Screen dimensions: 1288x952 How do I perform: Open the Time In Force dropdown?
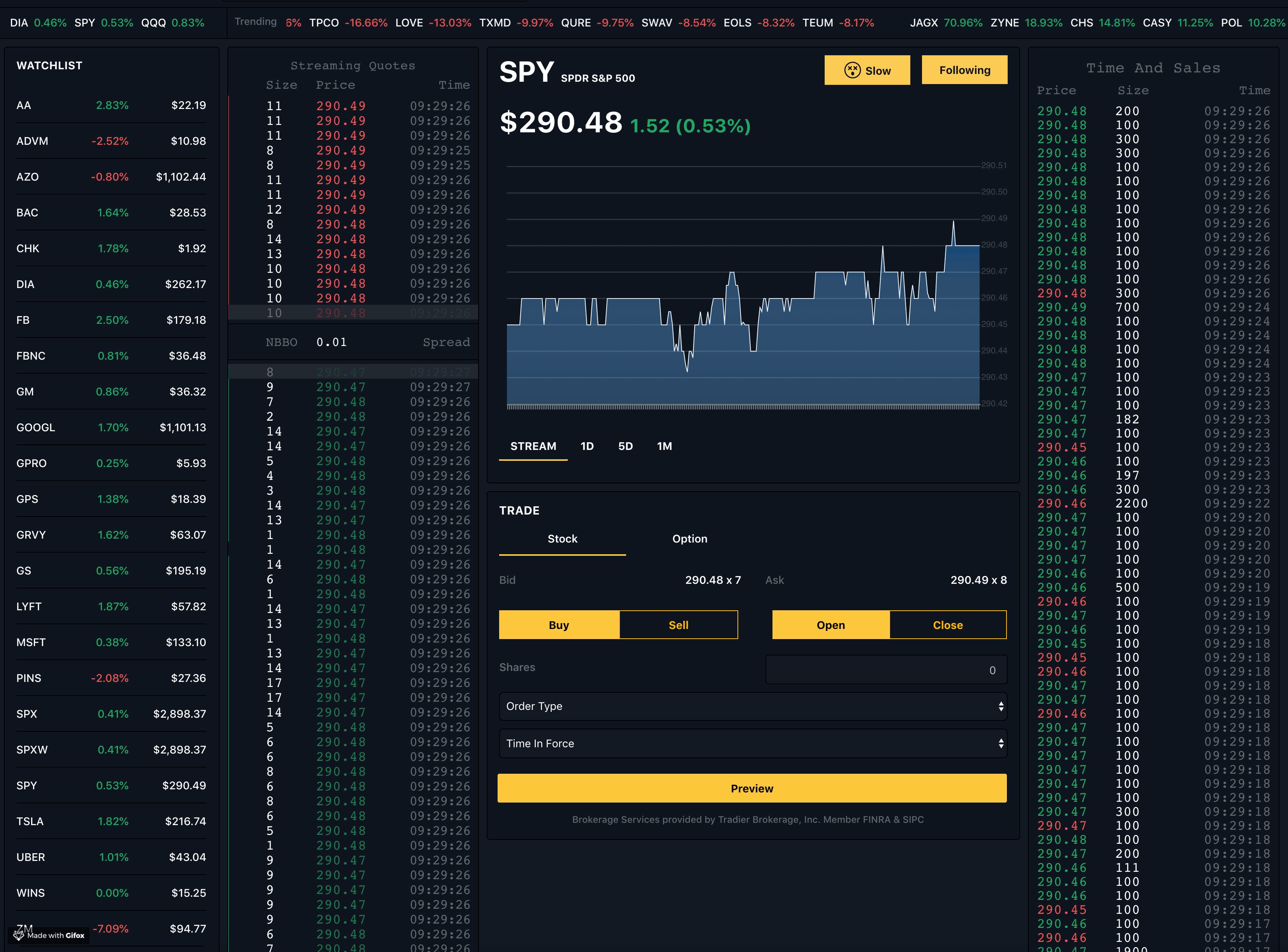click(753, 743)
